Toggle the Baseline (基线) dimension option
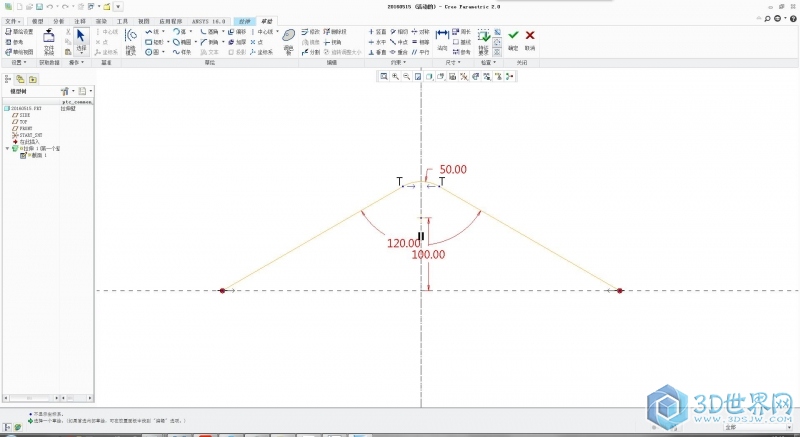This screenshot has width=800, height=437. pos(462,42)
